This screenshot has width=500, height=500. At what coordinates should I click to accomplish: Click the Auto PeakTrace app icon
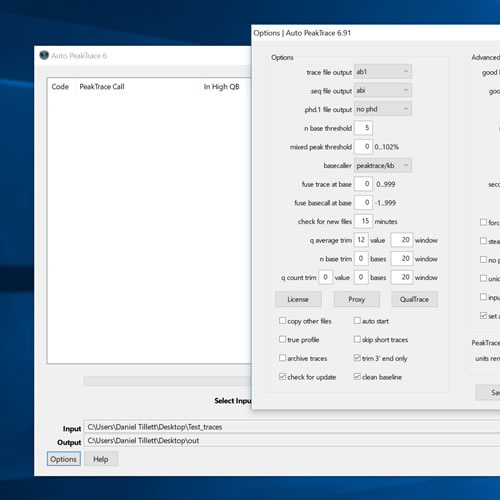(x=44, y=55)
